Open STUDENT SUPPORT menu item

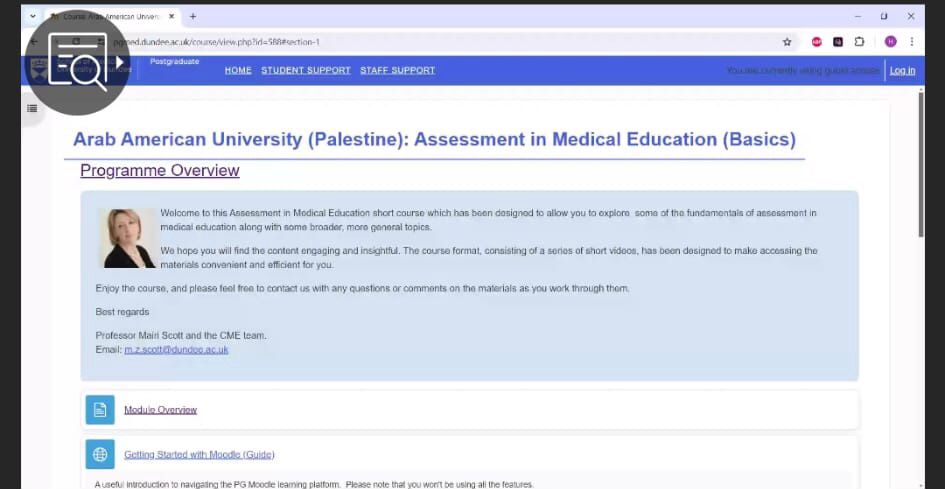point(306,71)
